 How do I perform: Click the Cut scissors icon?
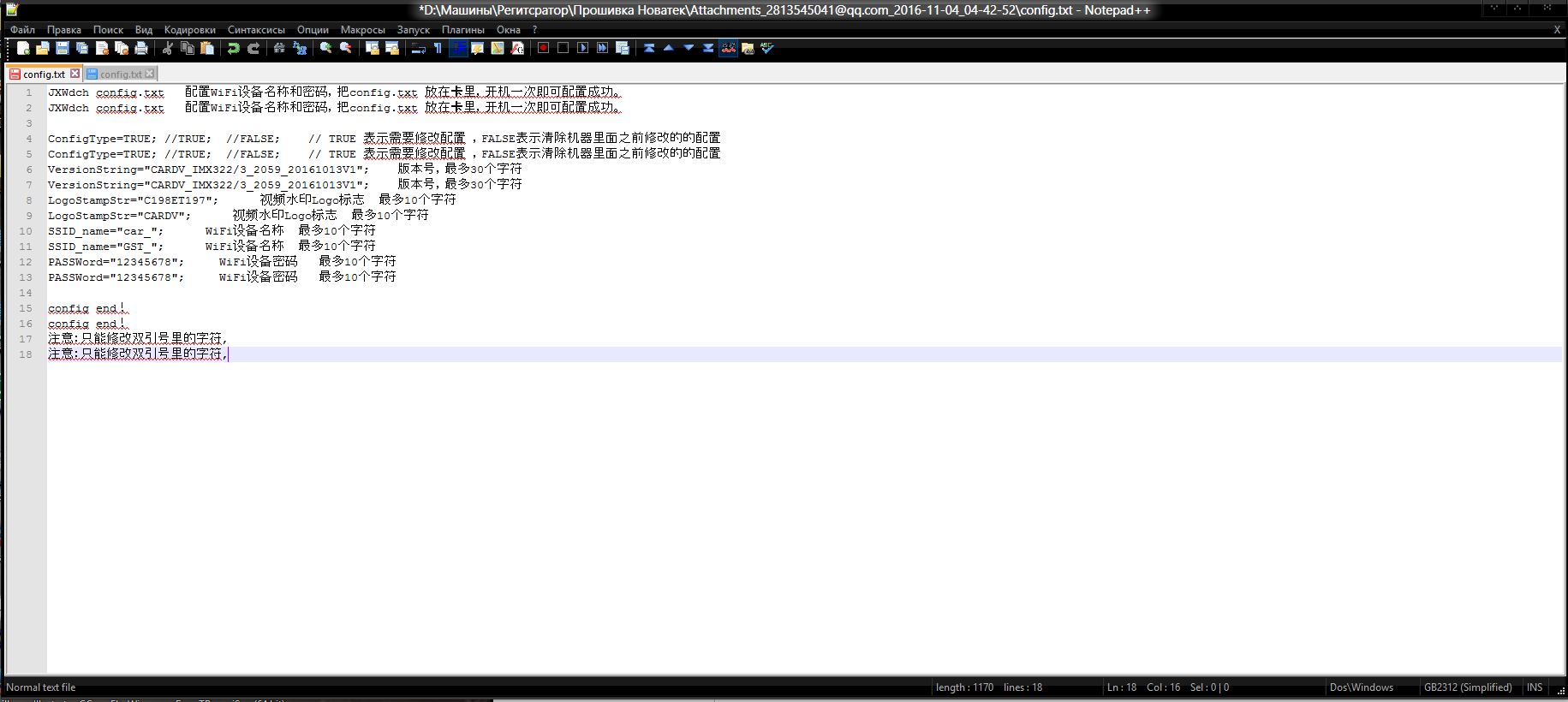(168, 48)
